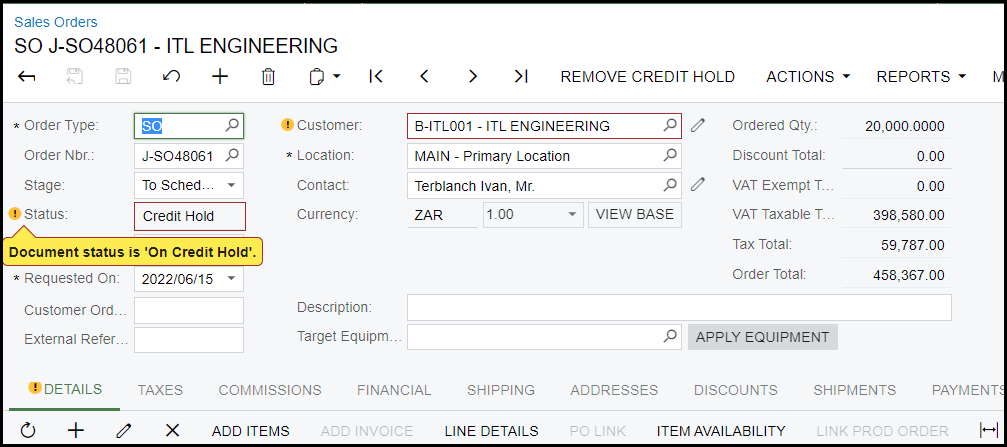Click the undo icon in toolbar
The image size is (1007, 447).
(171, 77)
